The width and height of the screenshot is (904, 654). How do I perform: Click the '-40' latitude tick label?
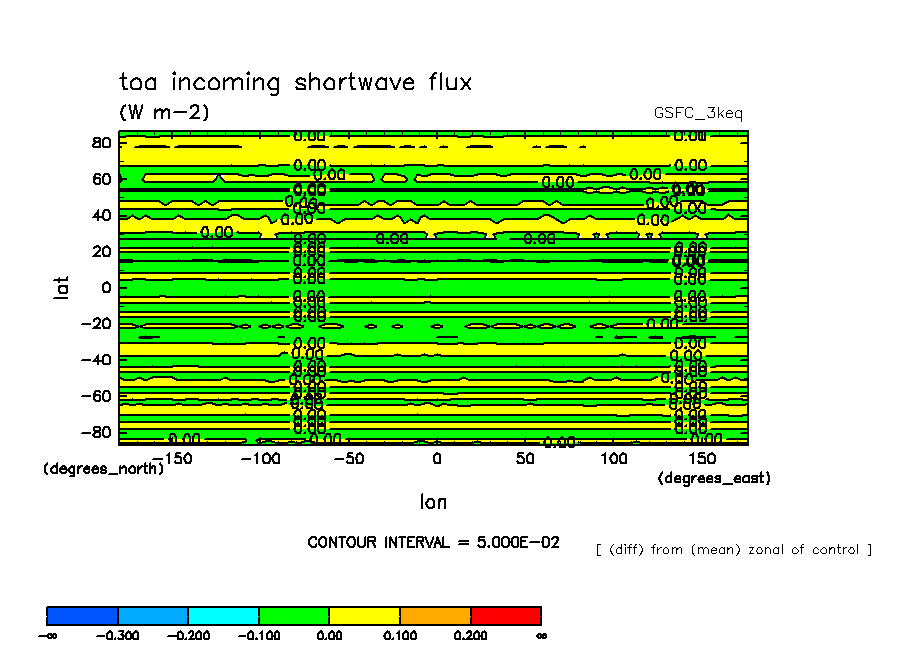click(x=96, y=360)
